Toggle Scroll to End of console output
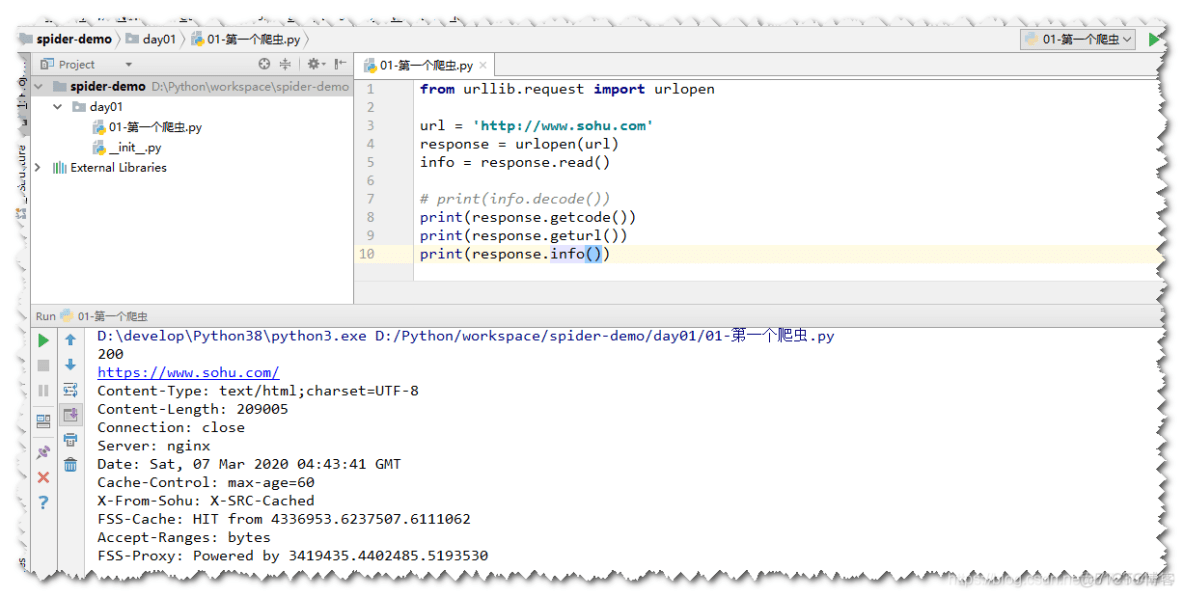The width and height of the screenshot is (1184, 597). pyautogui.click(x=70, y=414)
